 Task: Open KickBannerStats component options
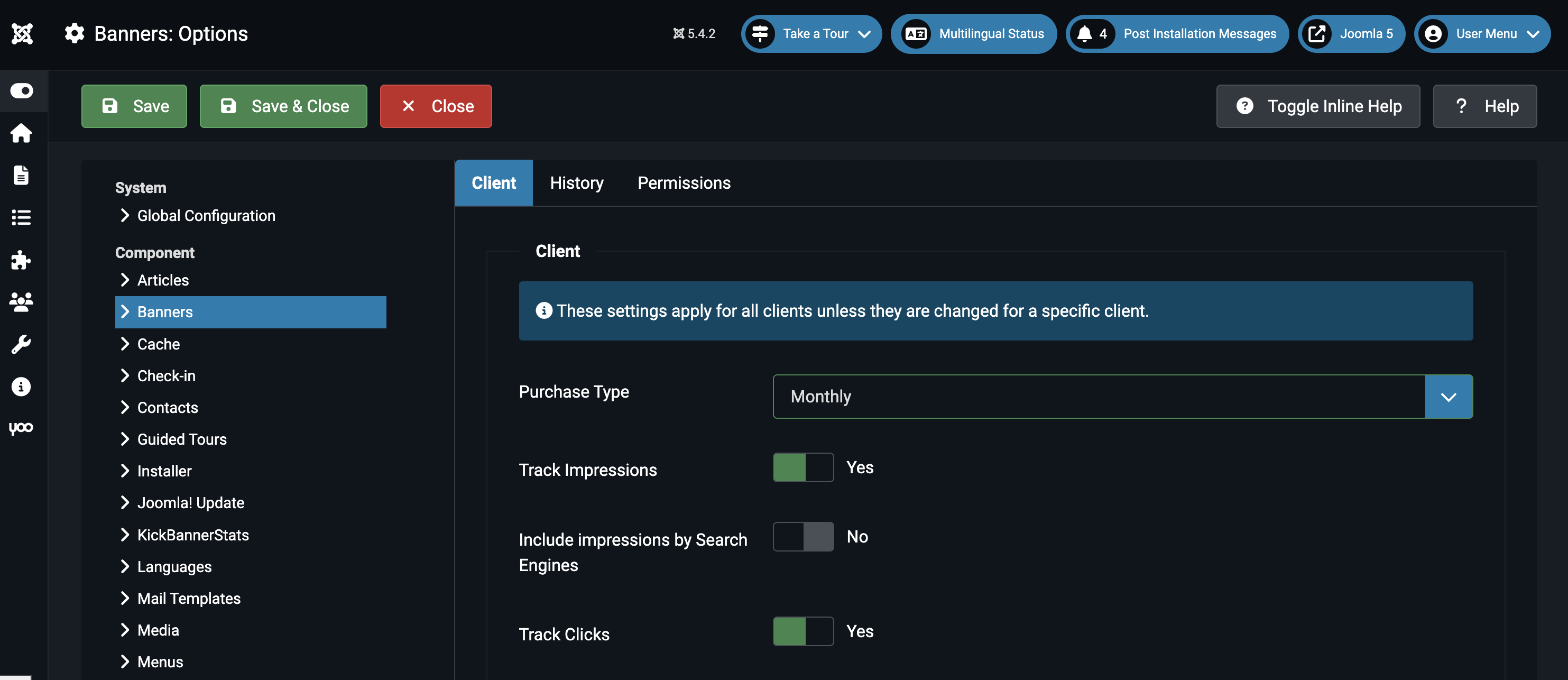(x=193, y=535)
